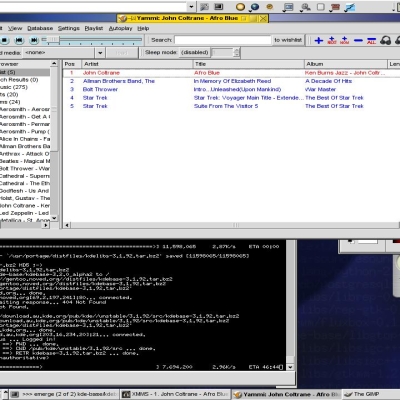Click the sleep mode spinner arrows

coord(236,52)
